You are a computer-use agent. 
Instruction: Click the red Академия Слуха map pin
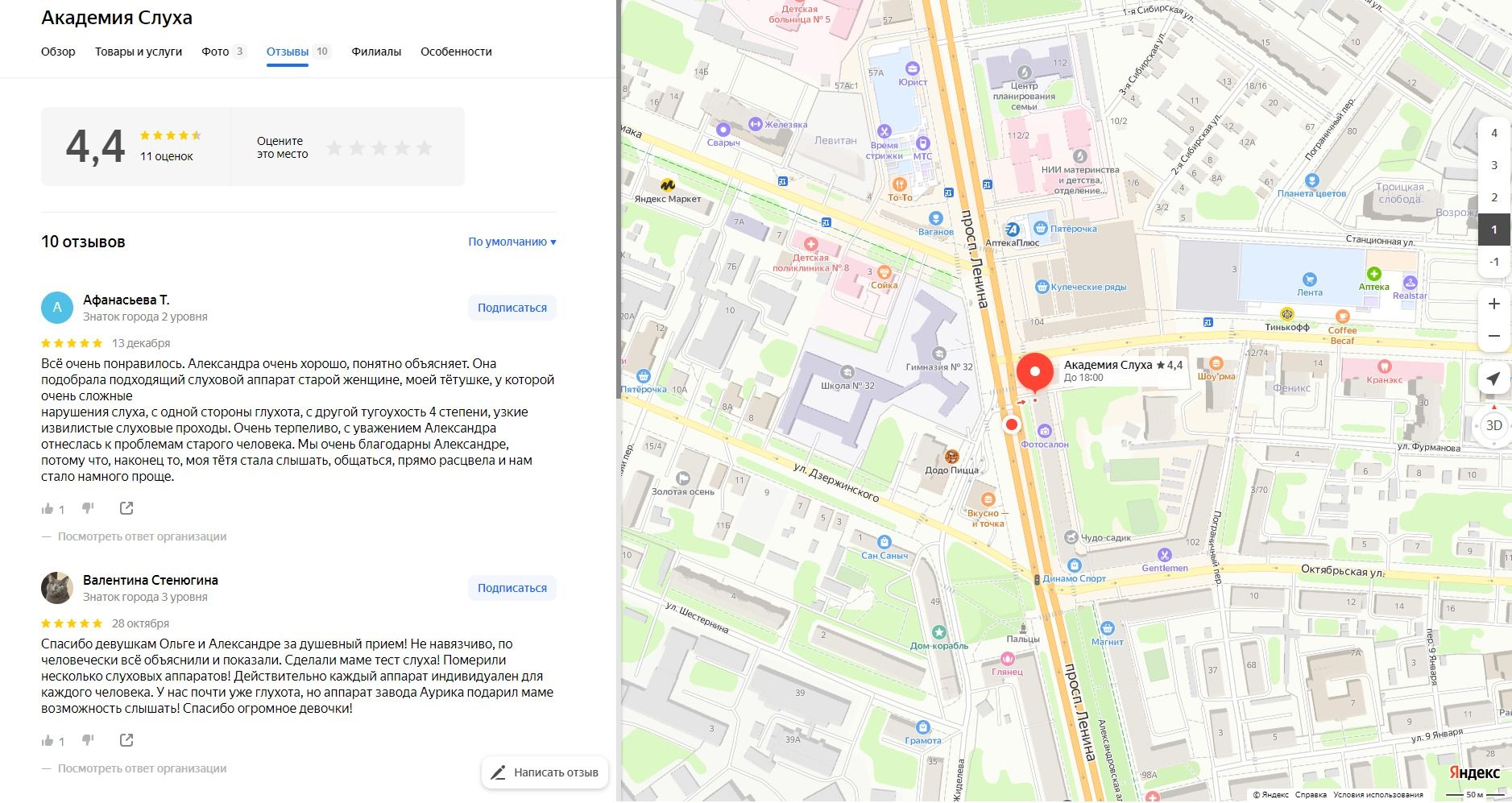point(1034,373)
